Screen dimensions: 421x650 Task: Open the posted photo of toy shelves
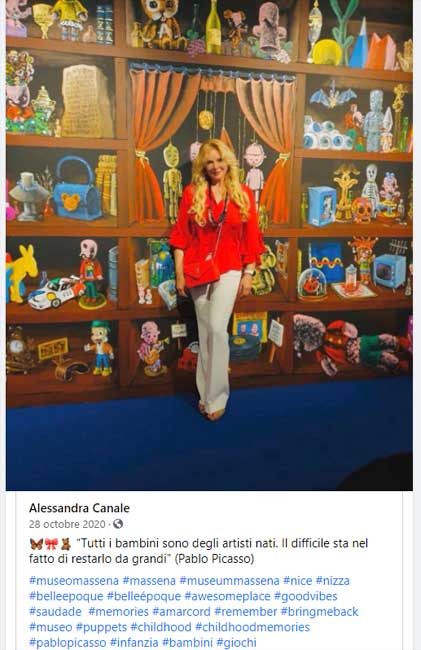[x=209, y=245]
